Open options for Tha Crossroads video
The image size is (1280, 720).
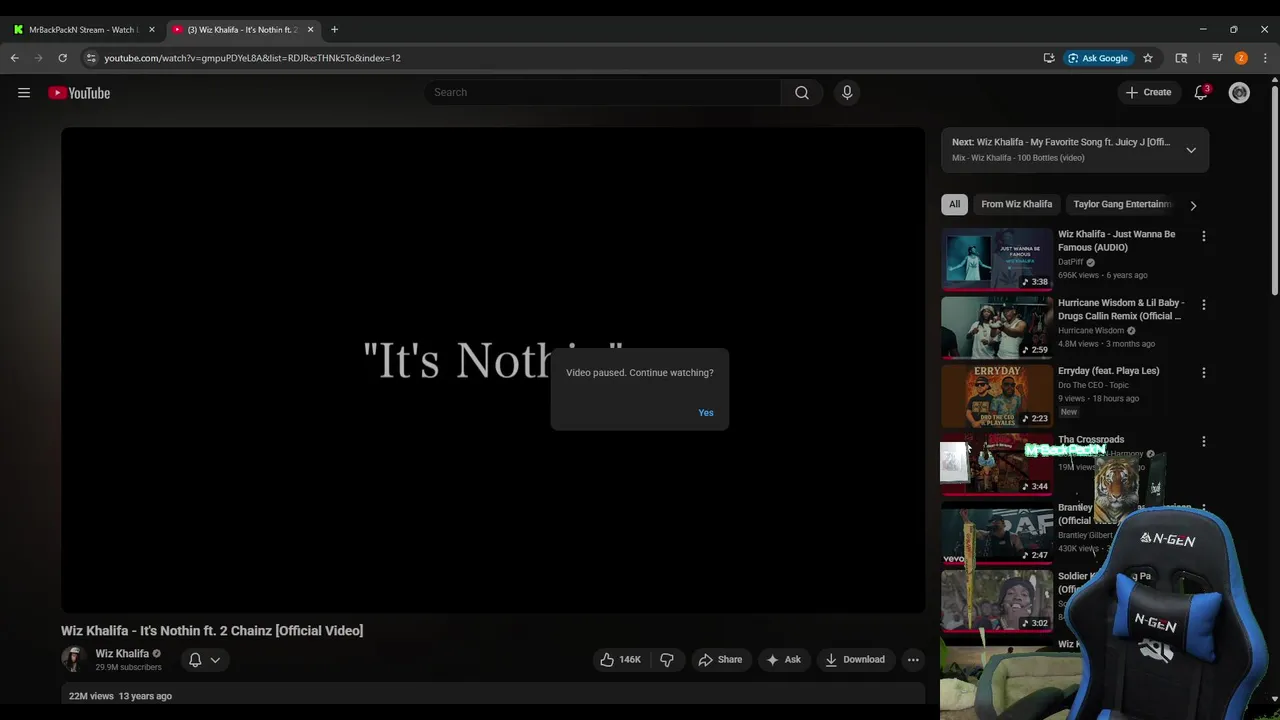[1204, 441]
